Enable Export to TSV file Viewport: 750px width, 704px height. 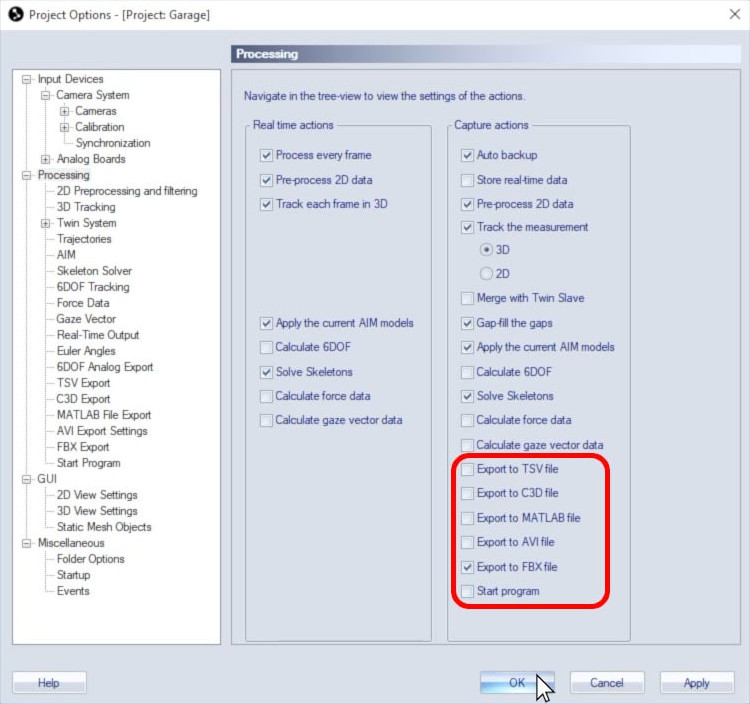click(467, 469)
